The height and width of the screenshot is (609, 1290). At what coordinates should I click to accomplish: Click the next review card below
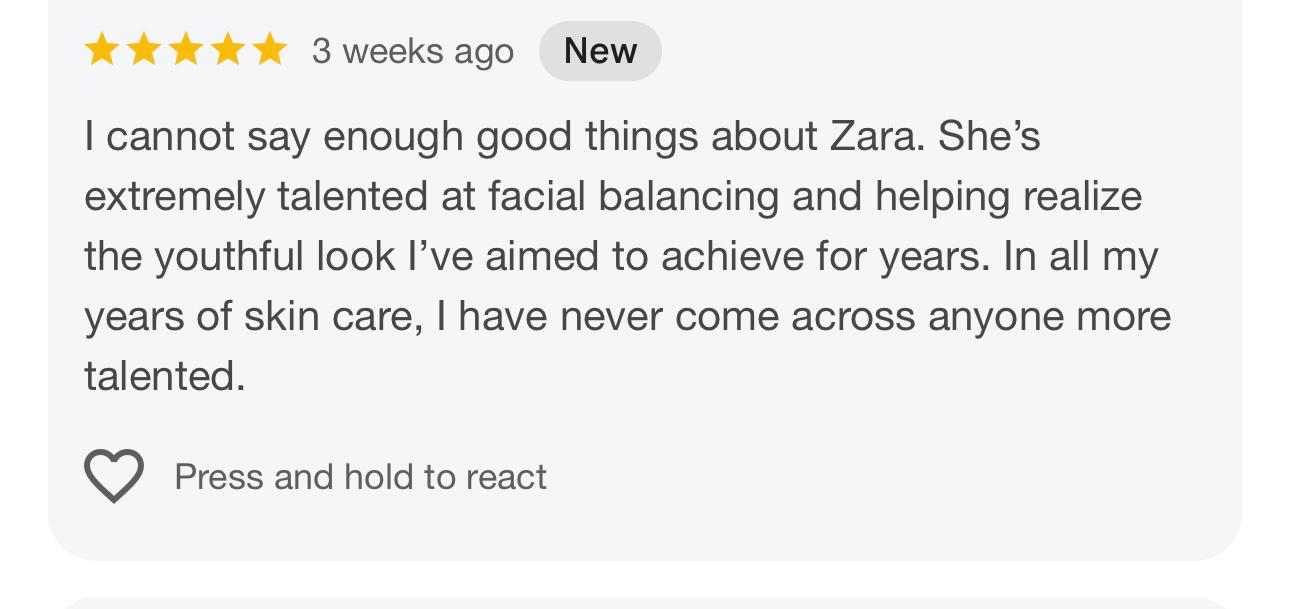click(x=645, y=603)
